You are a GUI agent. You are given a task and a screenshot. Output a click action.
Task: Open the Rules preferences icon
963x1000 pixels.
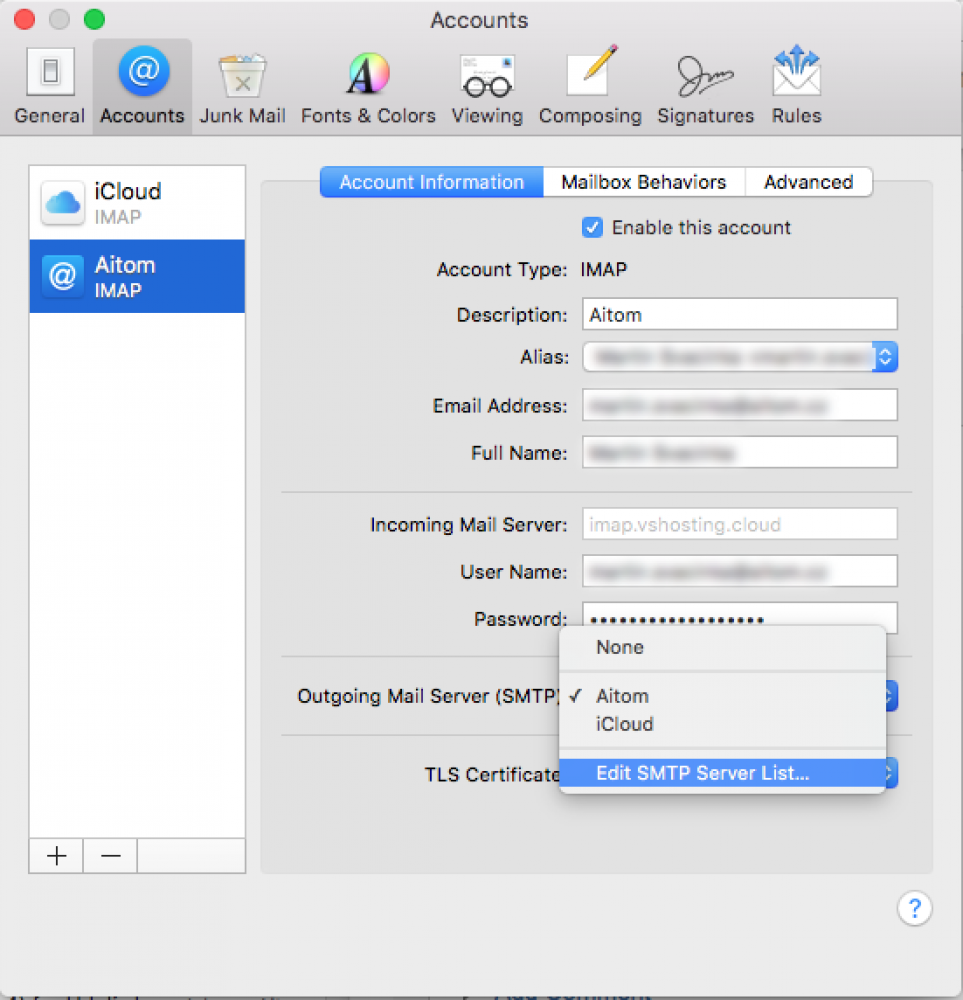[x=796, y=87]
